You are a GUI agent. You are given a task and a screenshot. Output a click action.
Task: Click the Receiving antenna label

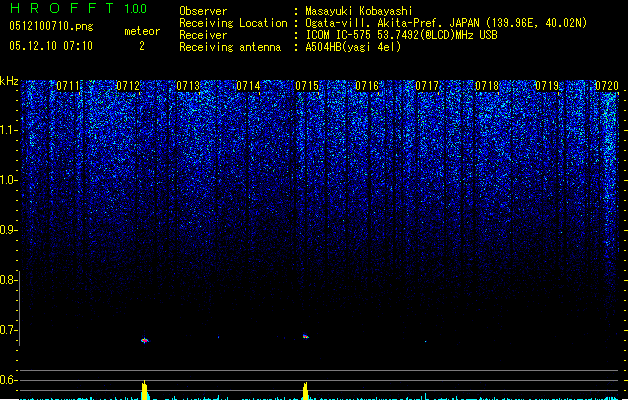pos(230,47)
